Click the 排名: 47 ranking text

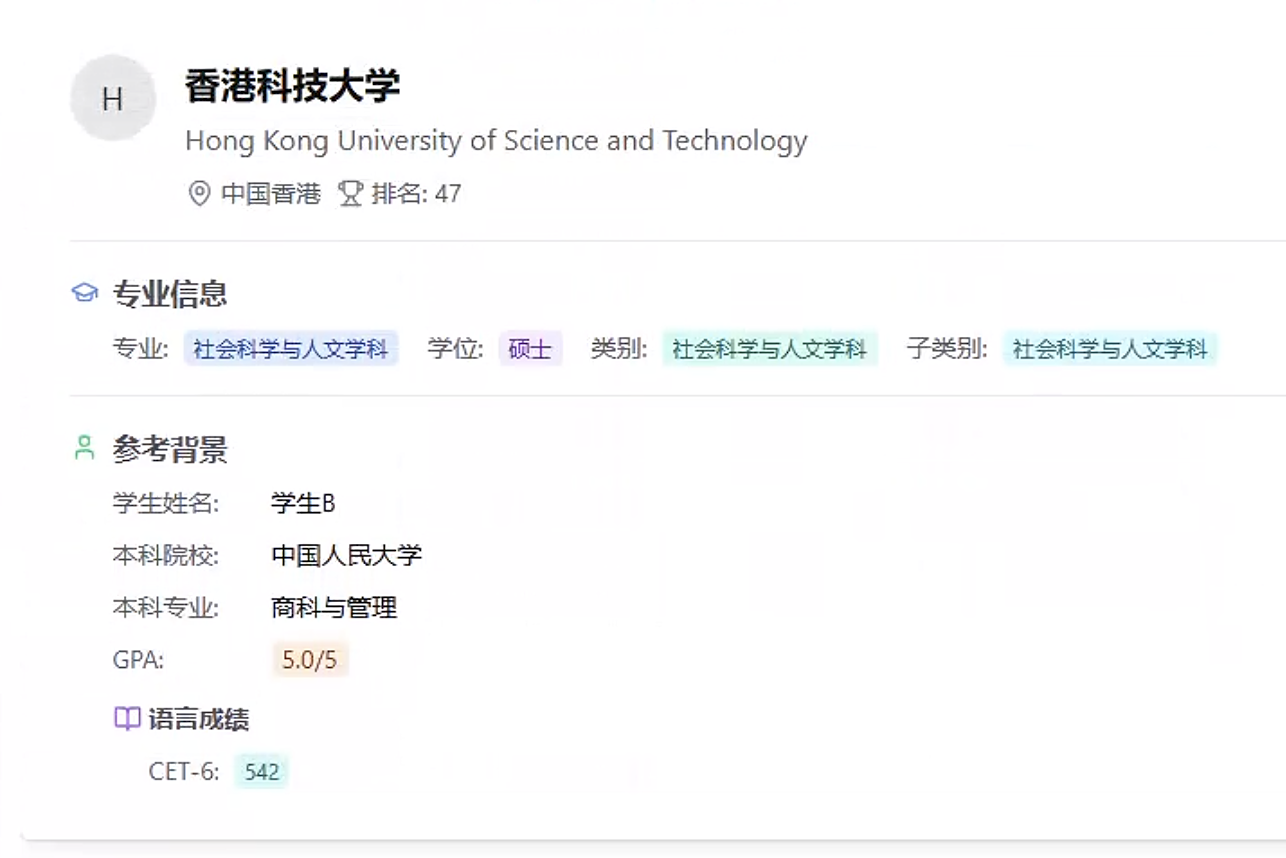click(416, 193)
